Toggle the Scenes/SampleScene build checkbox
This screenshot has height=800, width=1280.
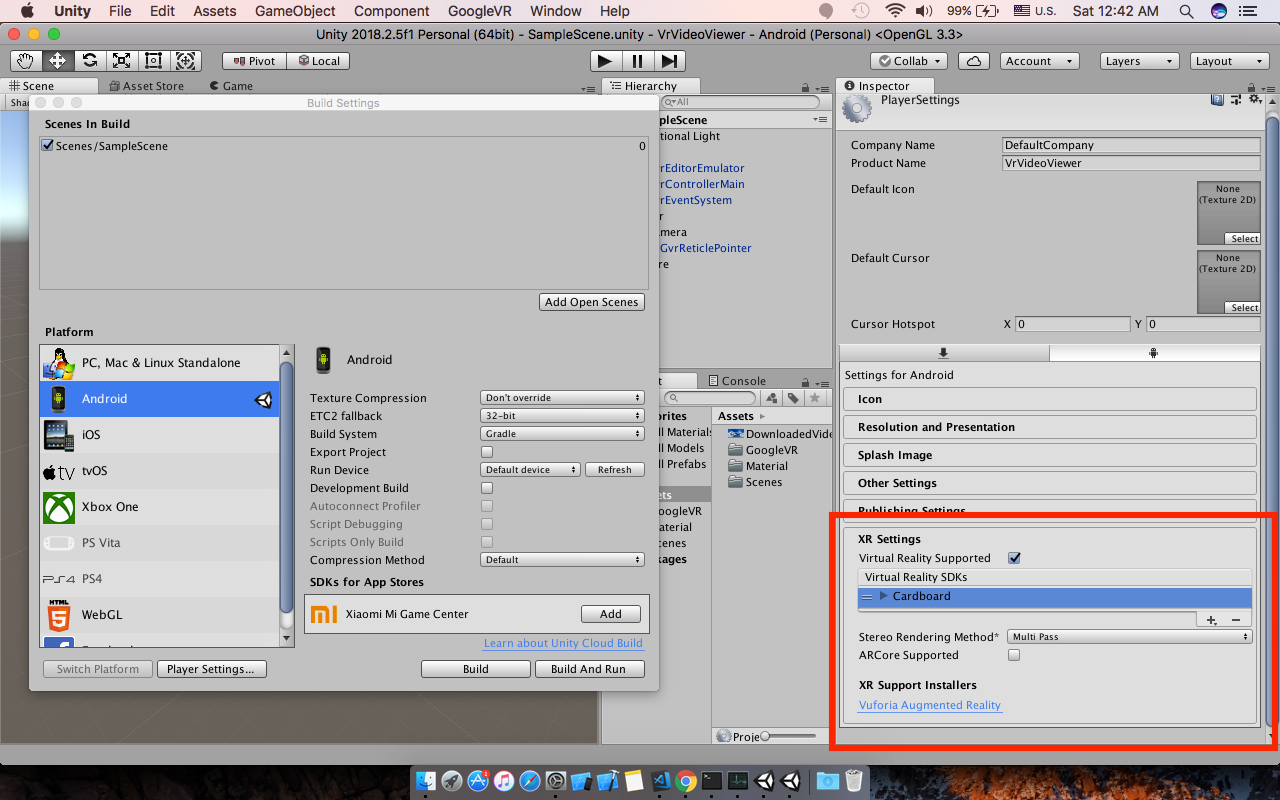pyautogui.click(x=47, y=146)
